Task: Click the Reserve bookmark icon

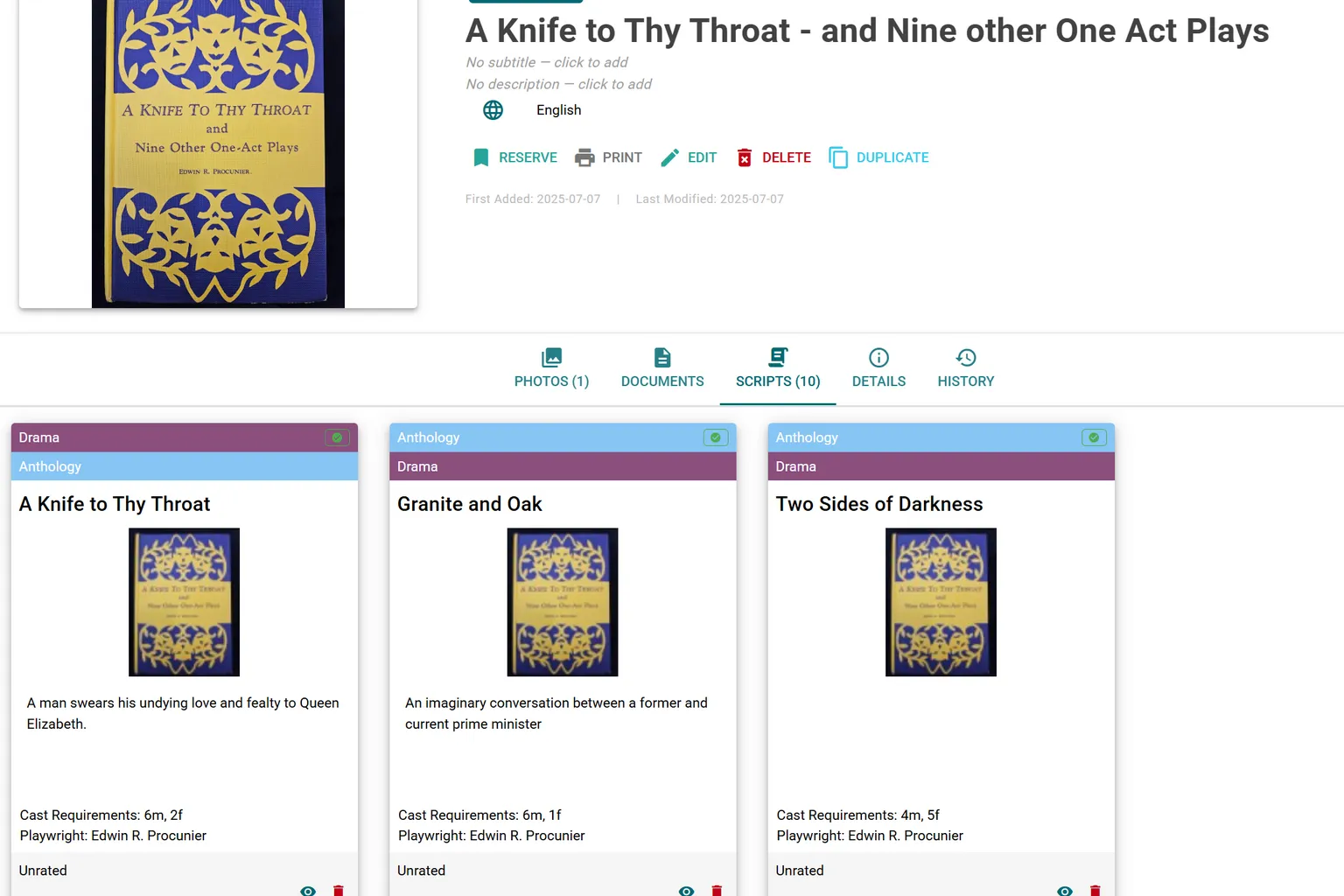Action: point(481,157)
